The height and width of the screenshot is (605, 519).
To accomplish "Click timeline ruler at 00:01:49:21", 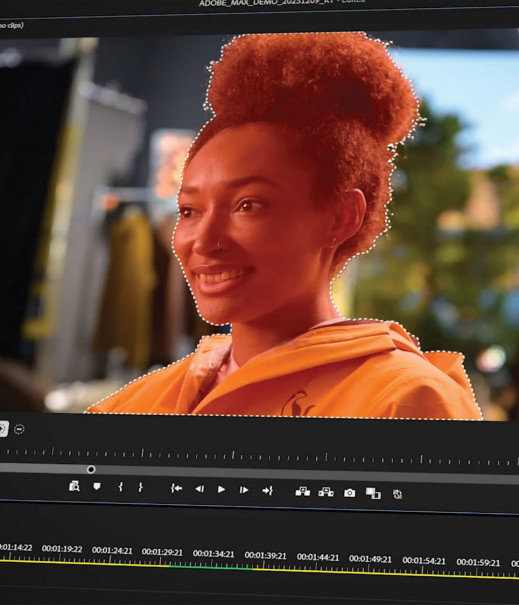I will 370,559.
